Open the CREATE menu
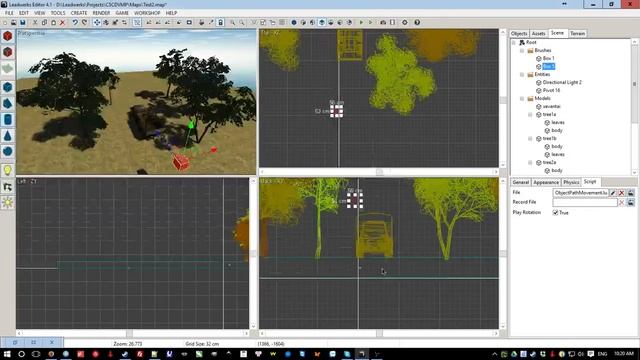This screenshot has width=640, height=360. pyautogui.click(x=79, y=13)
